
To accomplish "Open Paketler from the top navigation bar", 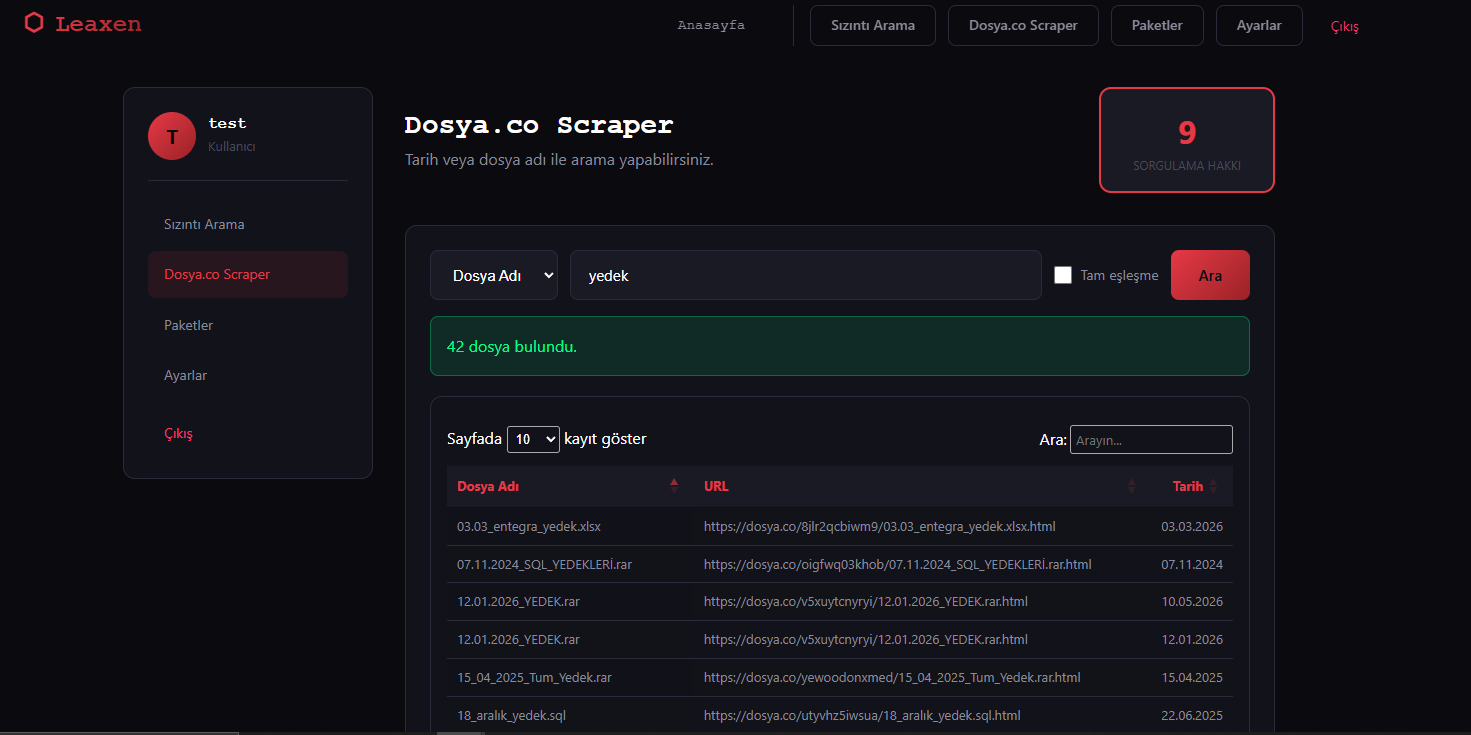I will [x=1157, y=25].
